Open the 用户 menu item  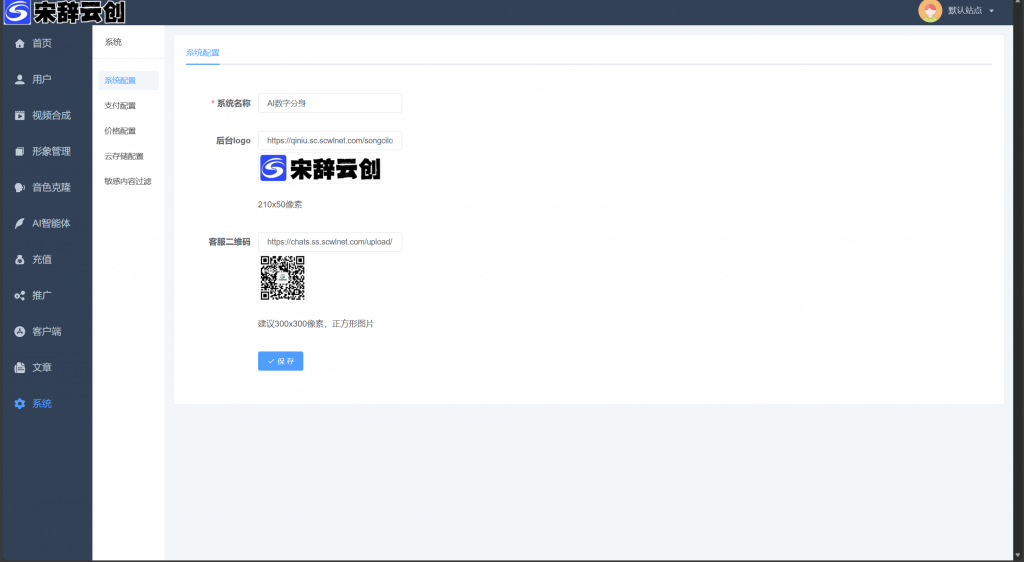[x=42, y=80]
